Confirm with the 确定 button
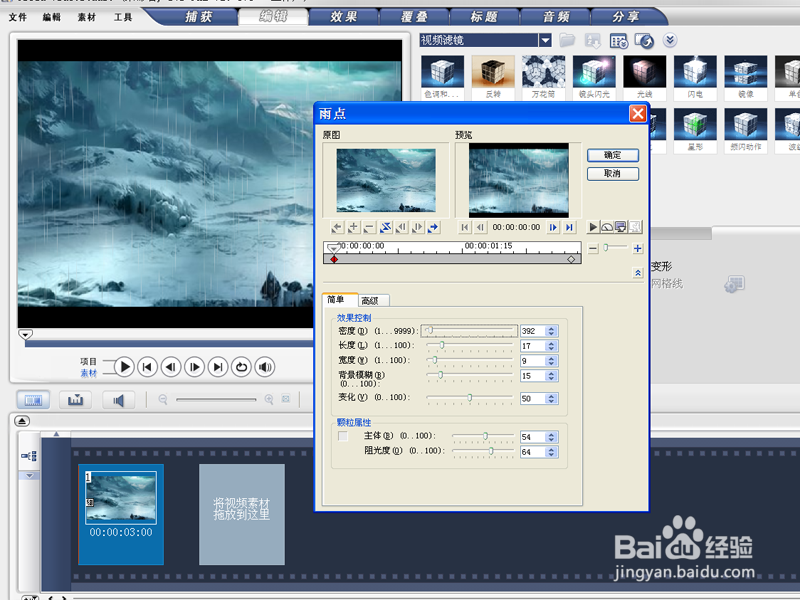Image resolution: width=800 pixels, height=600 pixels. click(613, 155)
